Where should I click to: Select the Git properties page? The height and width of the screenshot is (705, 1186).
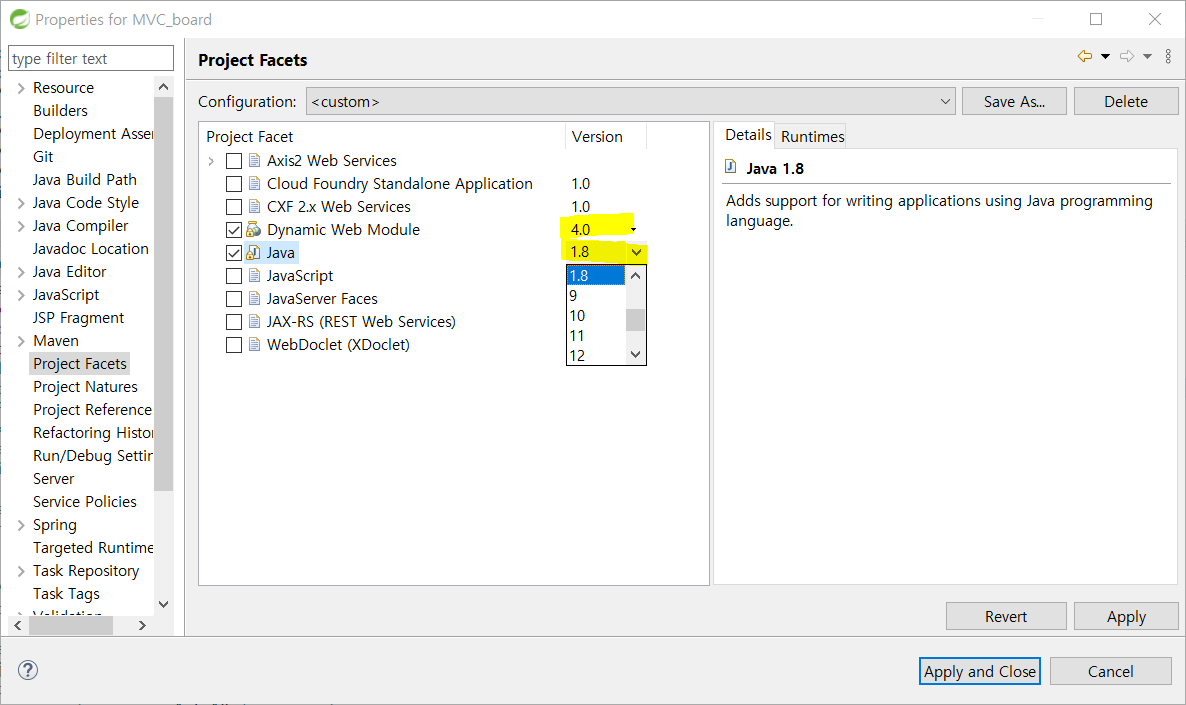43,157
